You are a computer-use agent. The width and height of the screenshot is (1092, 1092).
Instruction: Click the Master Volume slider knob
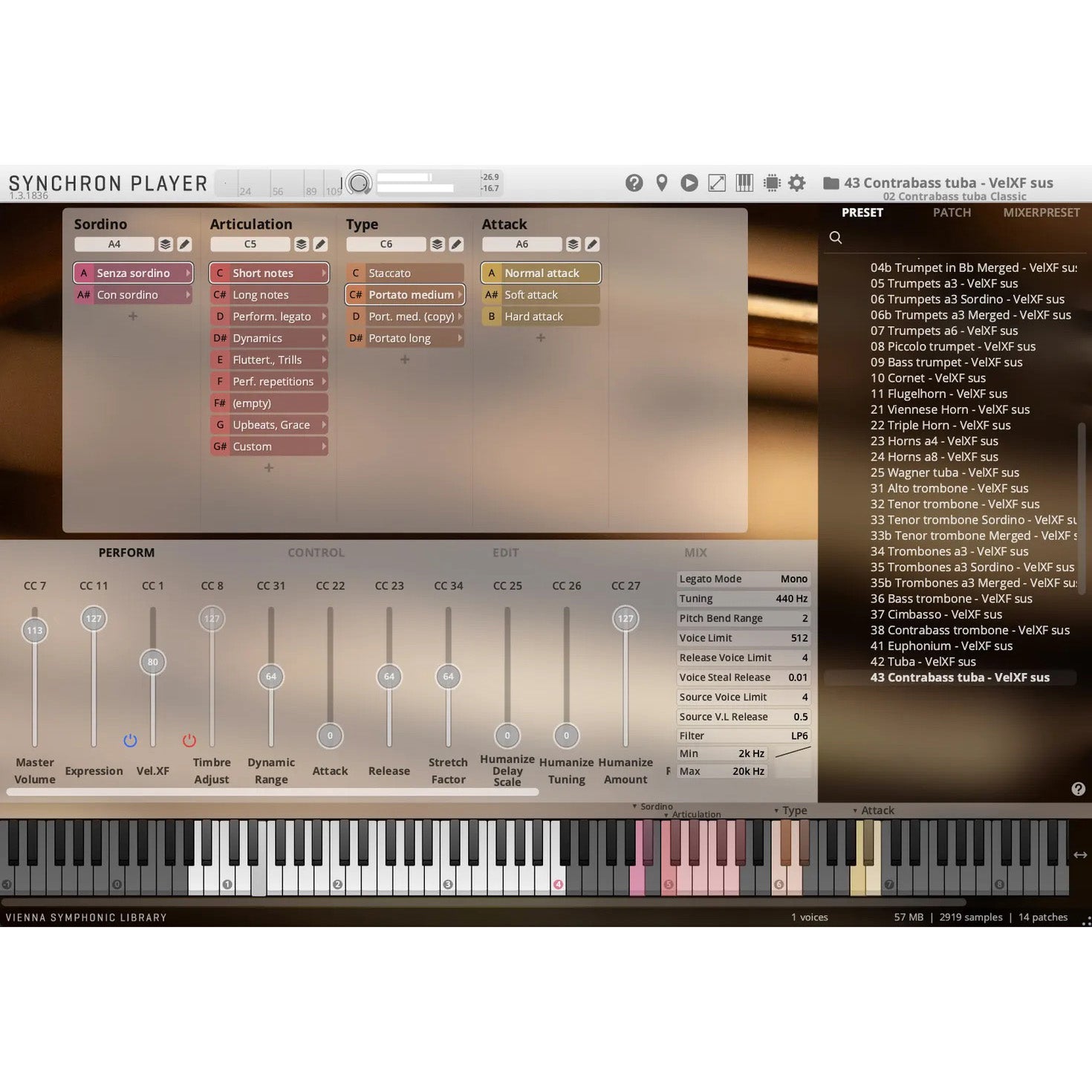pyautogui.click(x=35, y=631)
